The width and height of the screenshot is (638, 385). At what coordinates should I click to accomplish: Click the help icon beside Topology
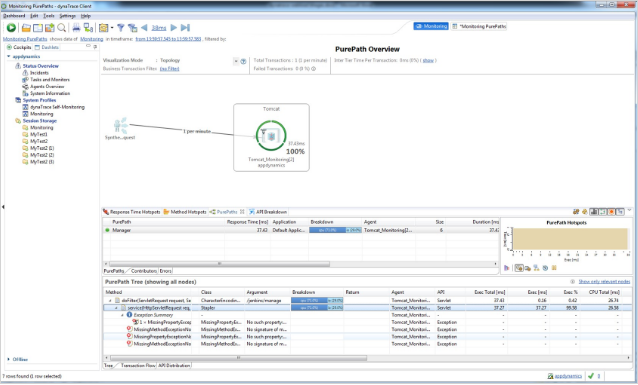243,61
